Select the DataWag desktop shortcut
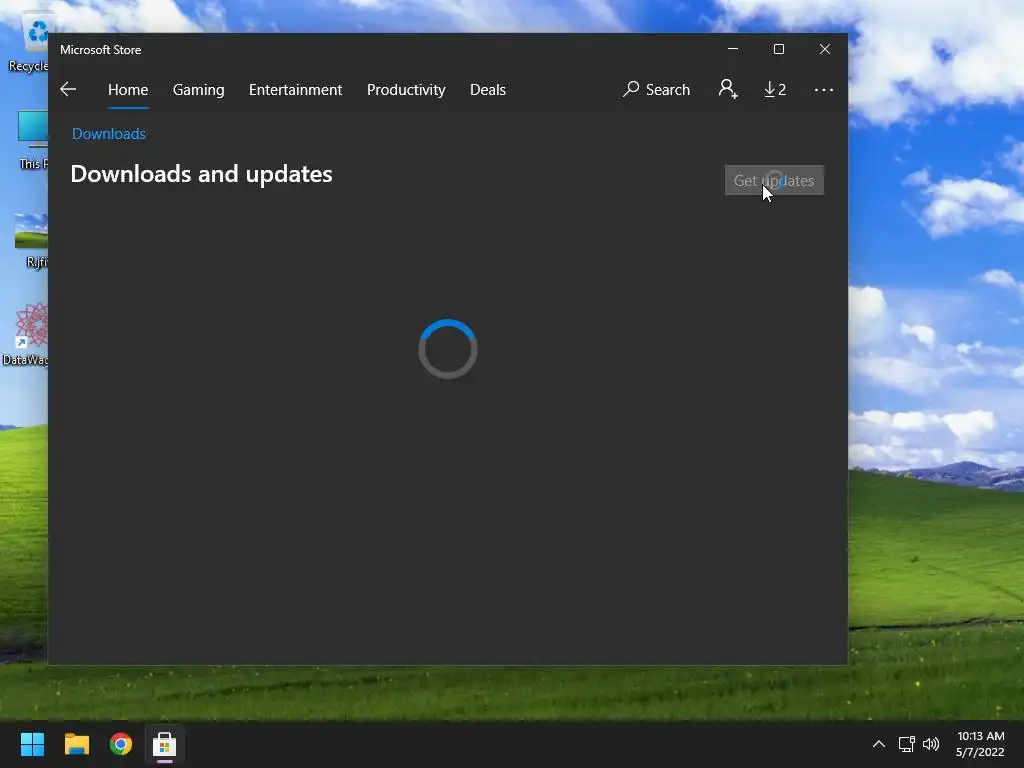This screenshot has height=768, width=1024. (x=26, y=334)
